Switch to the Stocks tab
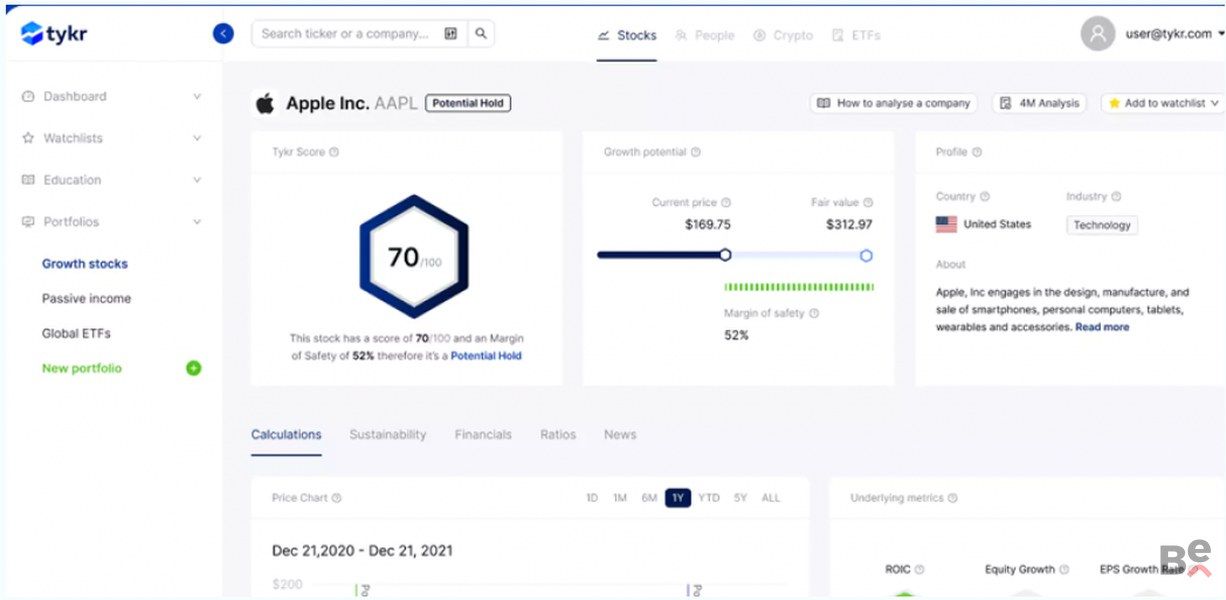Screen dimensions: 1226x600 point(627,35)
